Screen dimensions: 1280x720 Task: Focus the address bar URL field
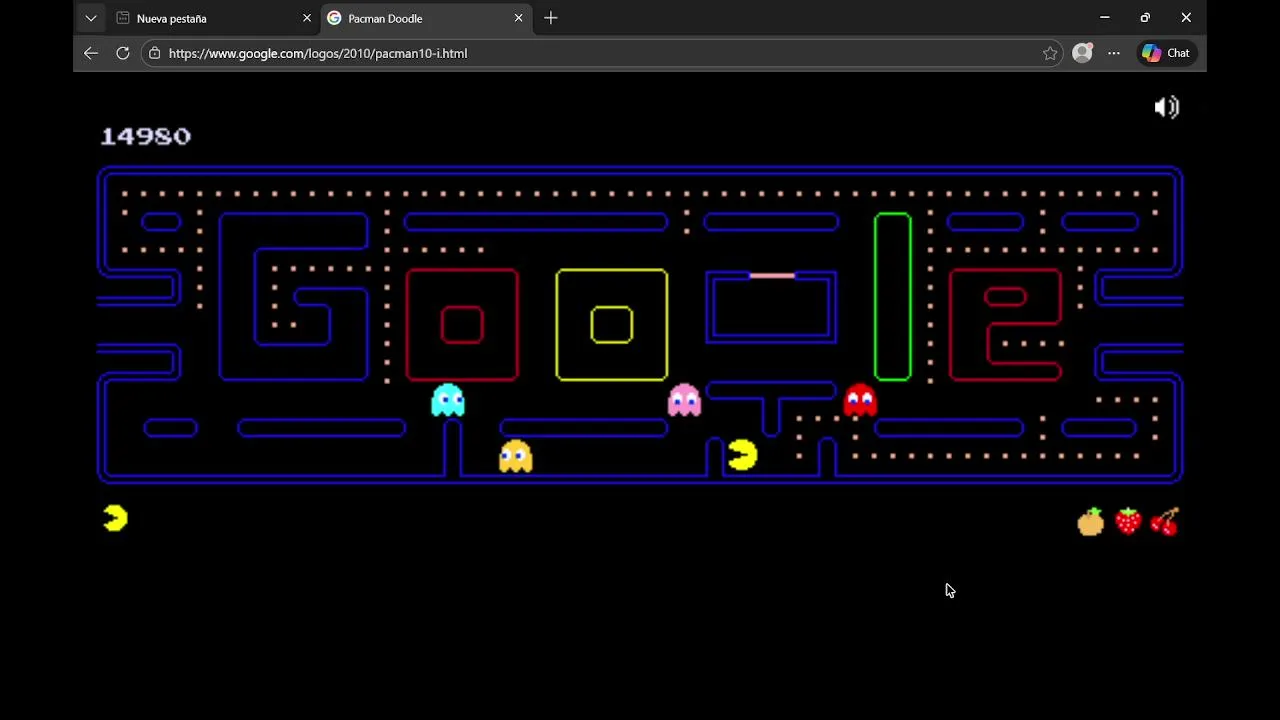pyautogui.click(x=602, y=53)
